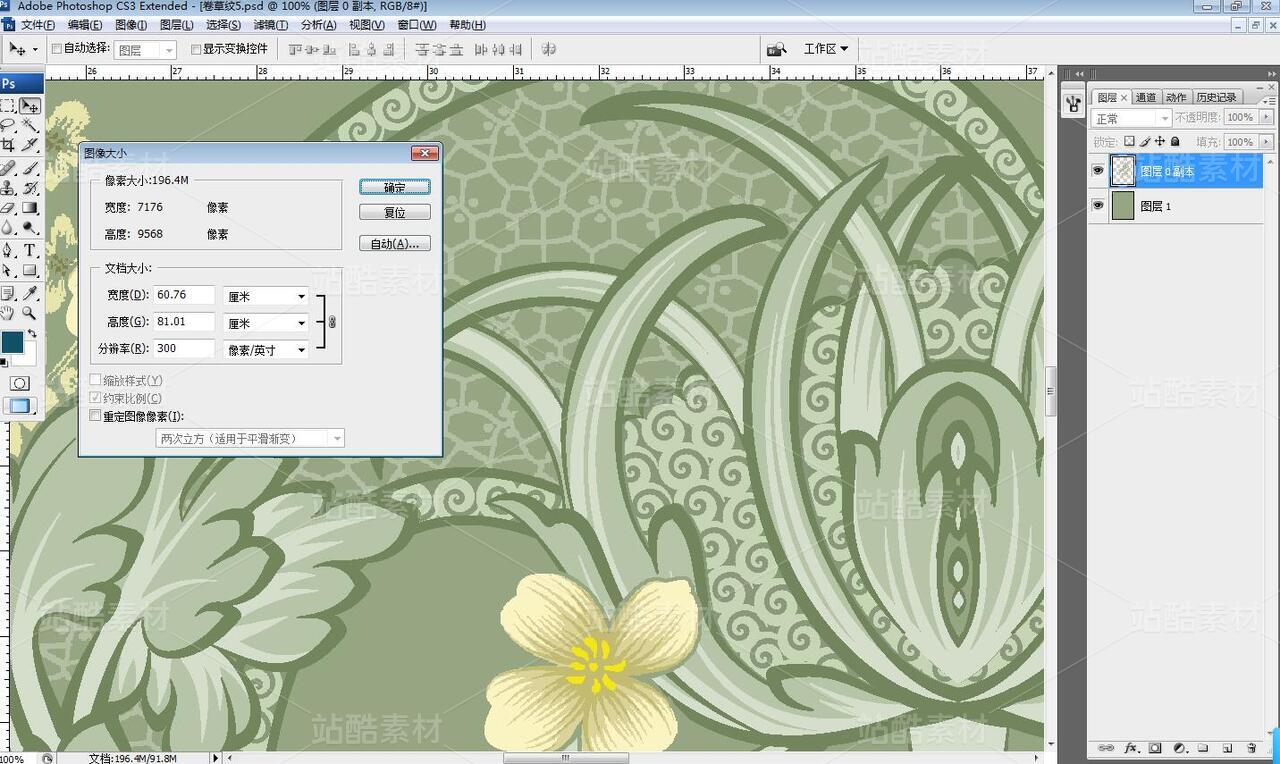Select the Hand tool

(8, 313)
